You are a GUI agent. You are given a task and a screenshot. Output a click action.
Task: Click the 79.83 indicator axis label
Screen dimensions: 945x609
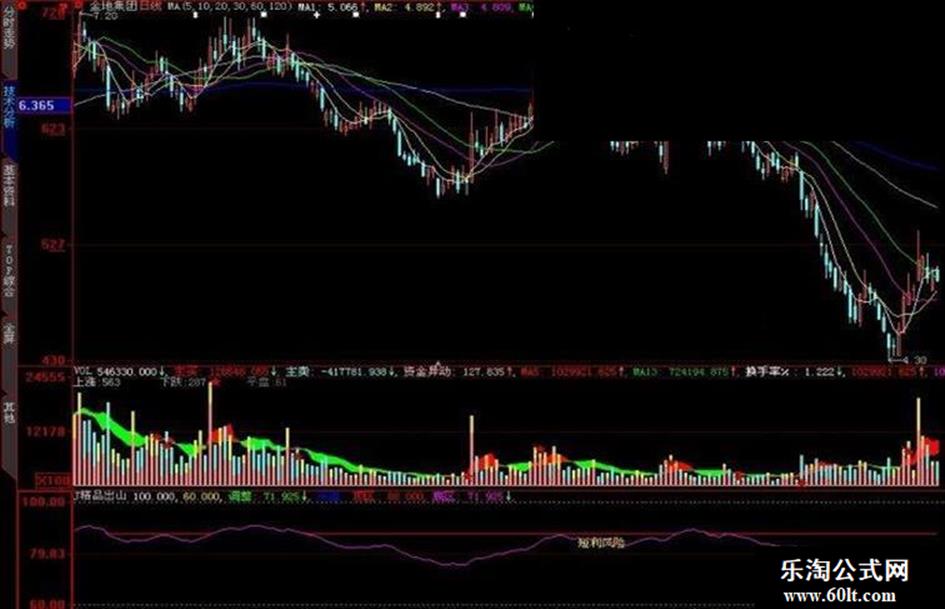coord(48,554)
